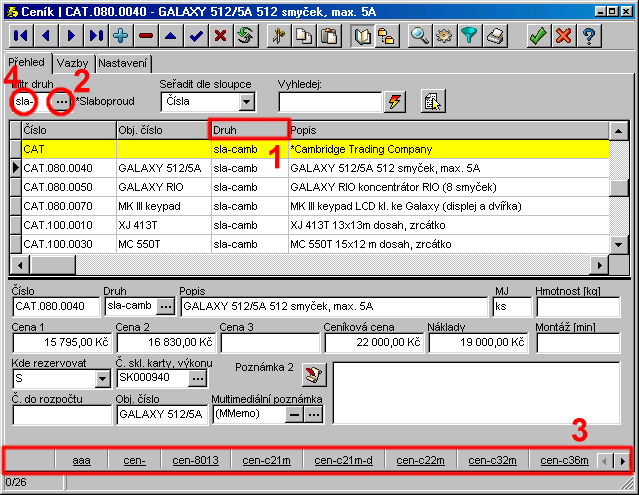Click the ellipsis button beside the Filtr druh field

pyautogui.click(x=62, y=101)
